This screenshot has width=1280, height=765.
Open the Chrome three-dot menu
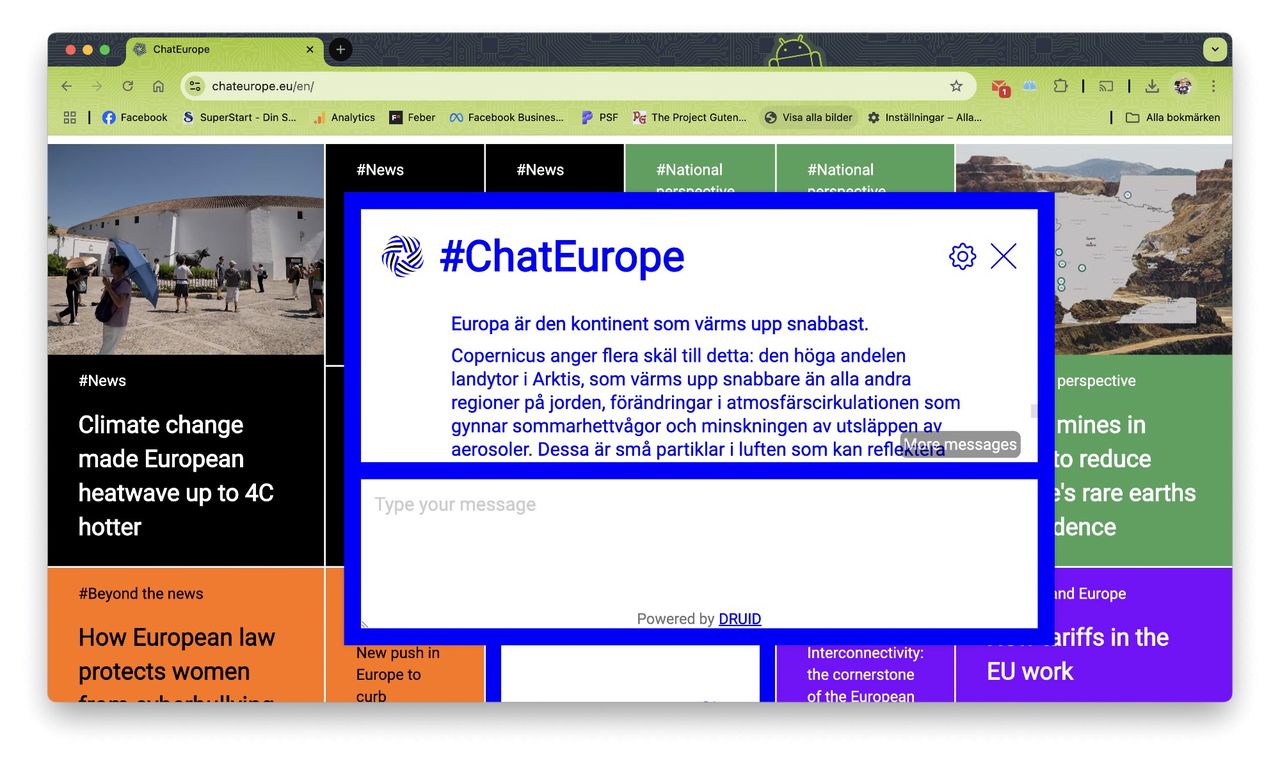coord(1213,86)
